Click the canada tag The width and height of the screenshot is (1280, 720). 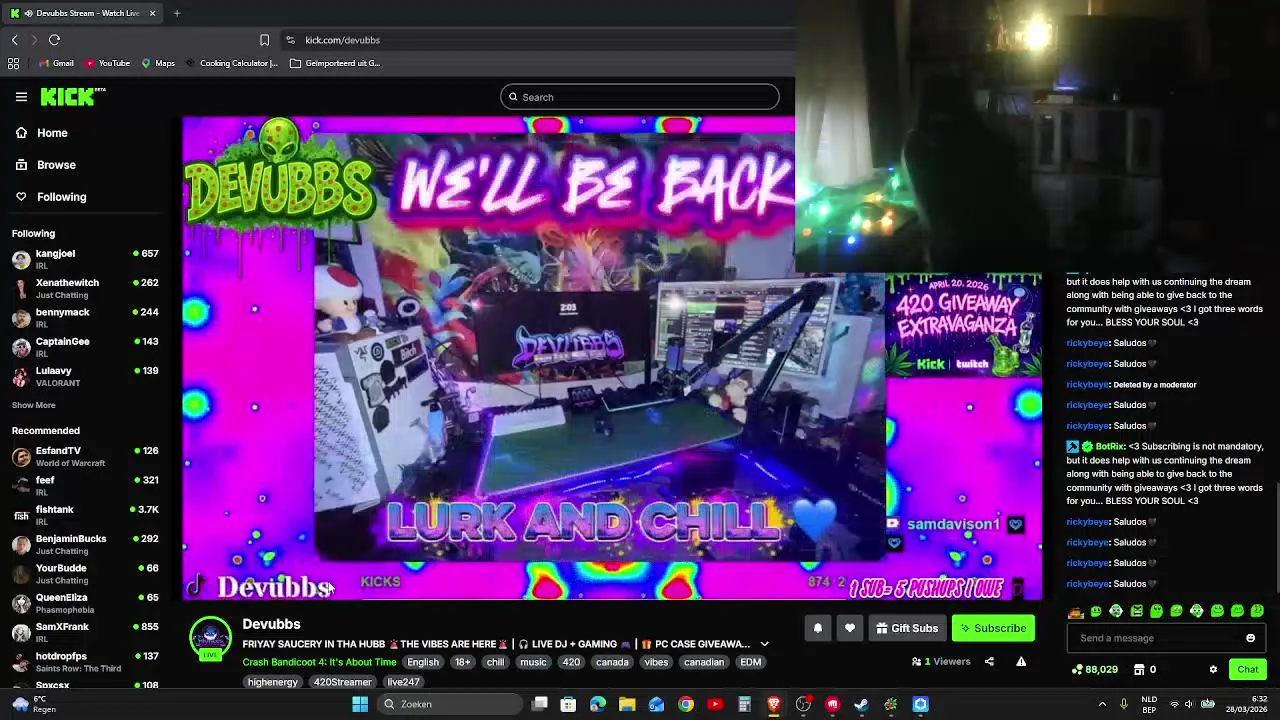click(x=612, y=662)
